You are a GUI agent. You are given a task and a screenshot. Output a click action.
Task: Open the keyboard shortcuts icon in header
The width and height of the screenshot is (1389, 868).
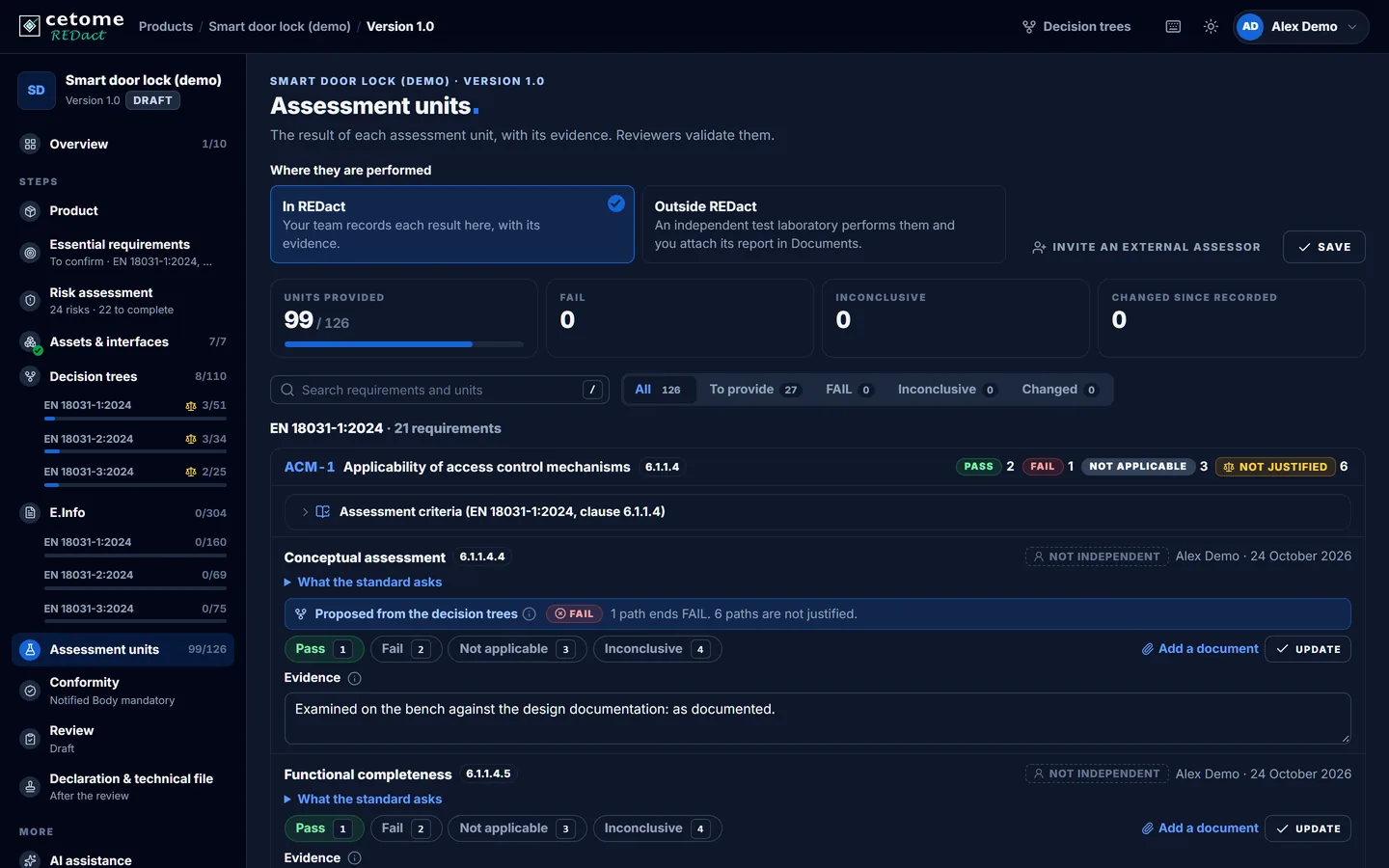1173,27
